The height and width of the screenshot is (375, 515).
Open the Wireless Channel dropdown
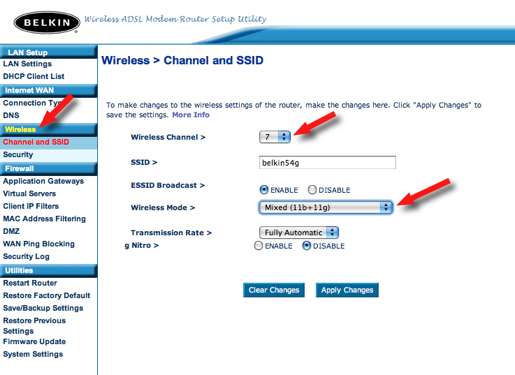point(275,137)
